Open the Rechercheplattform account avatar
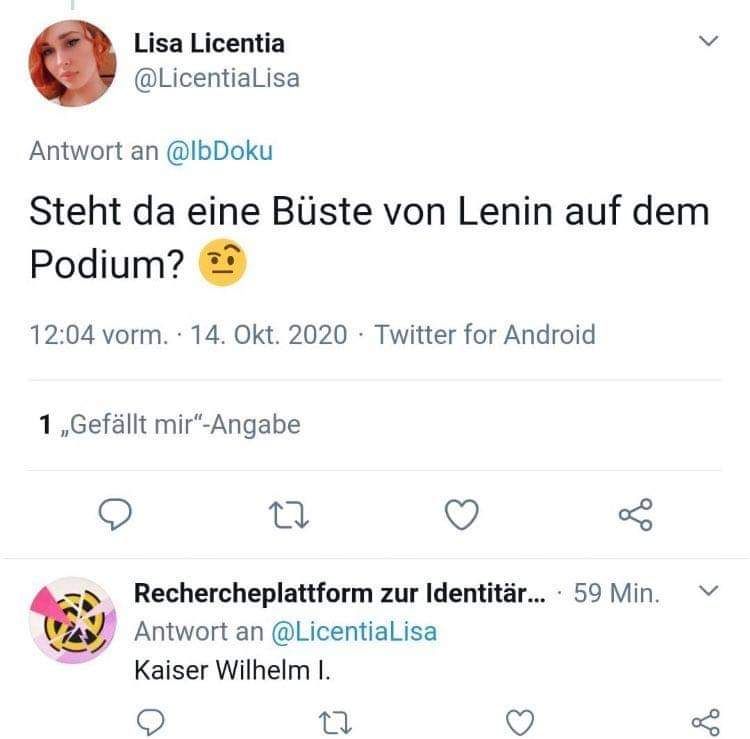The image size is (750, 739). (72, 620)
